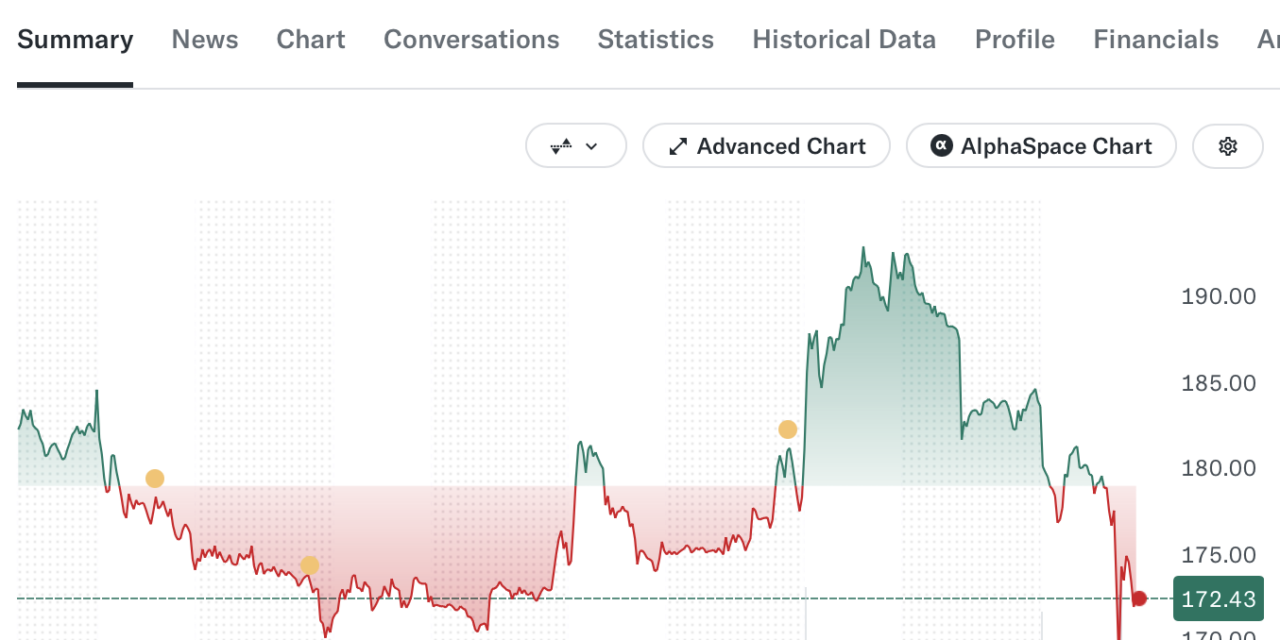This screenshot has width=1280, height=640.
Task: Expand the chart type dropdown
Action: click(576, 146)
